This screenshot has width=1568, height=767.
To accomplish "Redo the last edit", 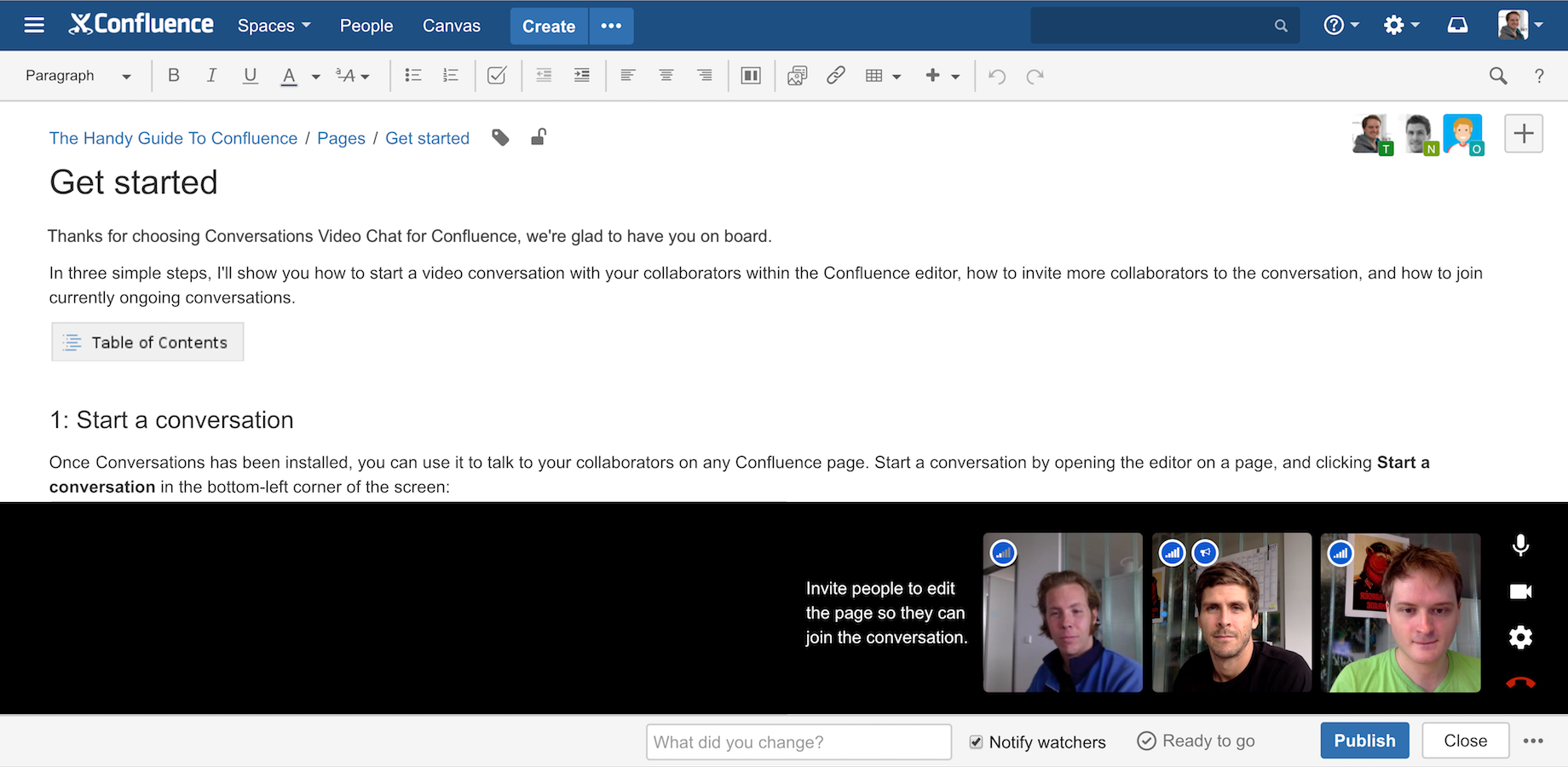I will coord(1035,76).
